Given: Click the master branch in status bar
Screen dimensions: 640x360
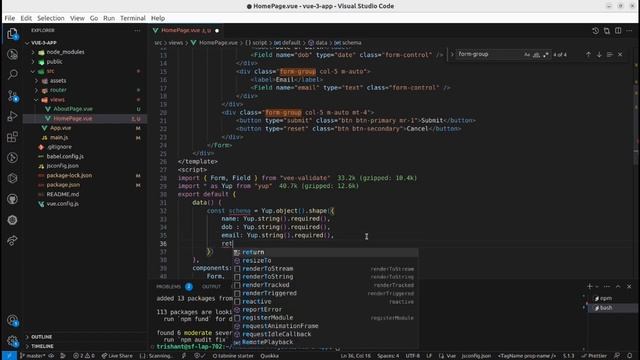Looking at the screenshot, I should pos(33,356).
